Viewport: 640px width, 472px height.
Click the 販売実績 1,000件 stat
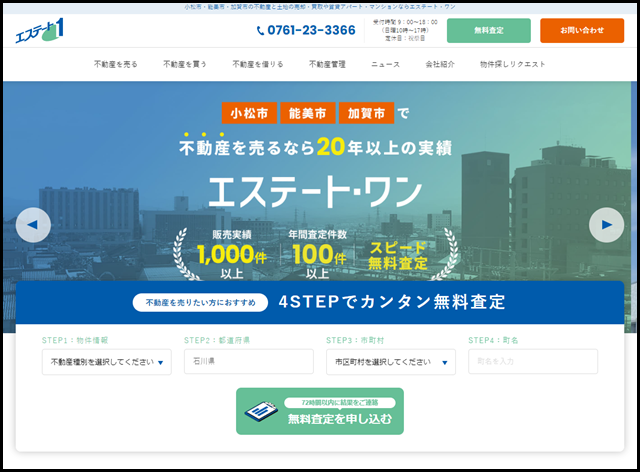[232, 254]
